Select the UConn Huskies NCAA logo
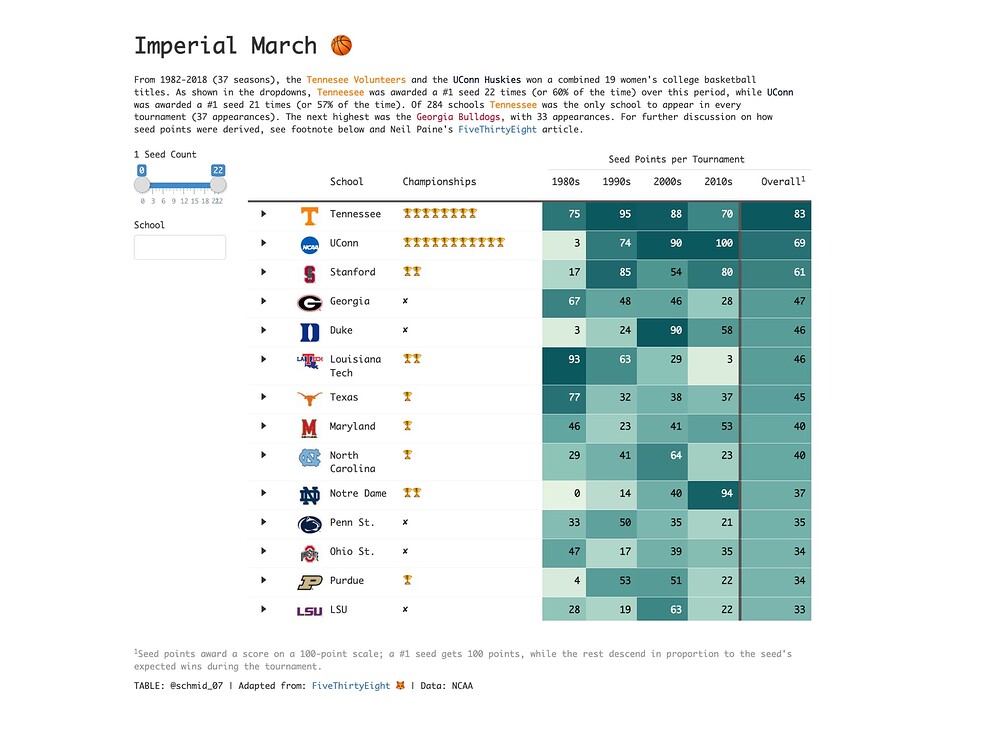982x750 pixels. coord(308,242)
